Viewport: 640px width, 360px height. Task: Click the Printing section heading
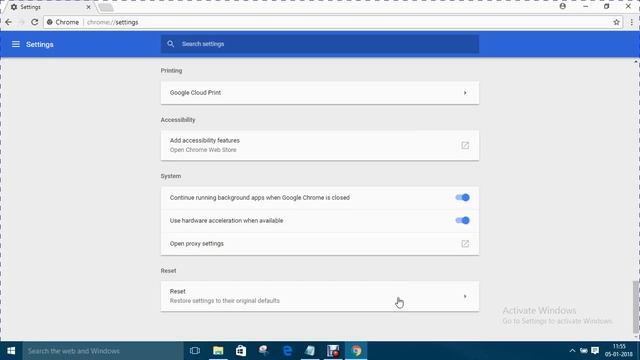[x=171, y=71]
